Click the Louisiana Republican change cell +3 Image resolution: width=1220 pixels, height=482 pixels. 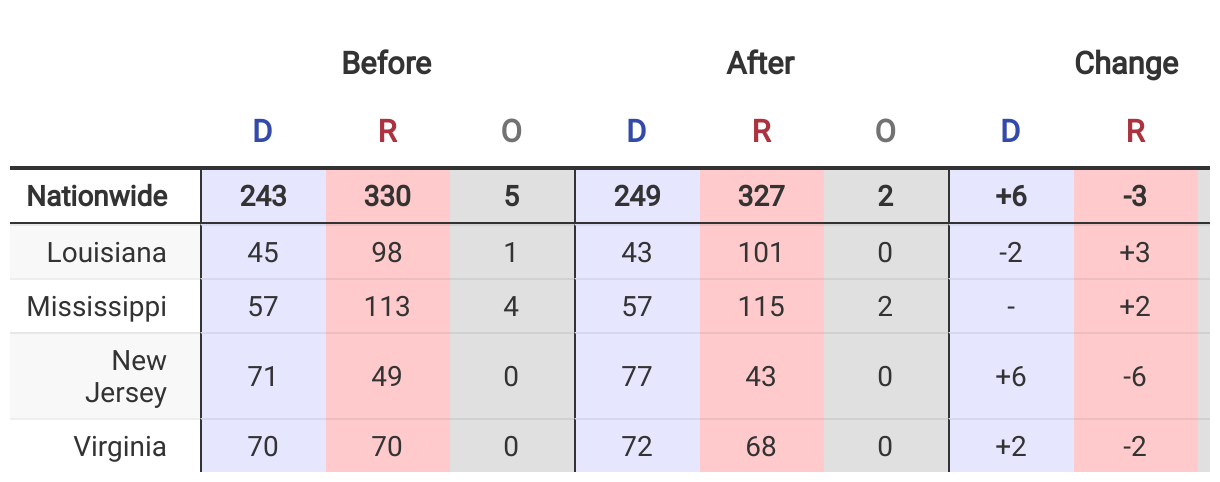pyautogui.click(x=1135, y=252)
